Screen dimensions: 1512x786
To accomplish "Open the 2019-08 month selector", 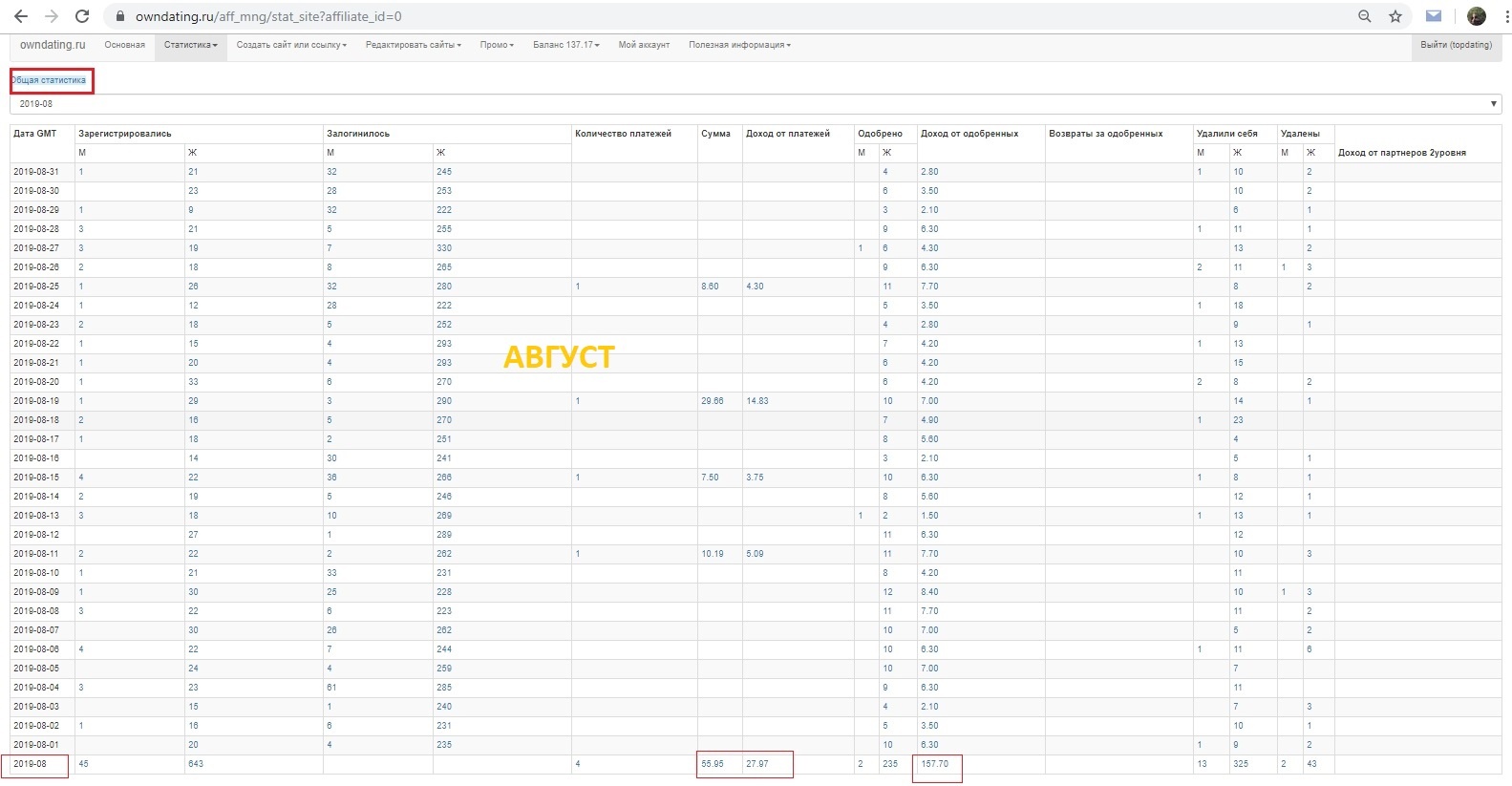I will (755, 104).
